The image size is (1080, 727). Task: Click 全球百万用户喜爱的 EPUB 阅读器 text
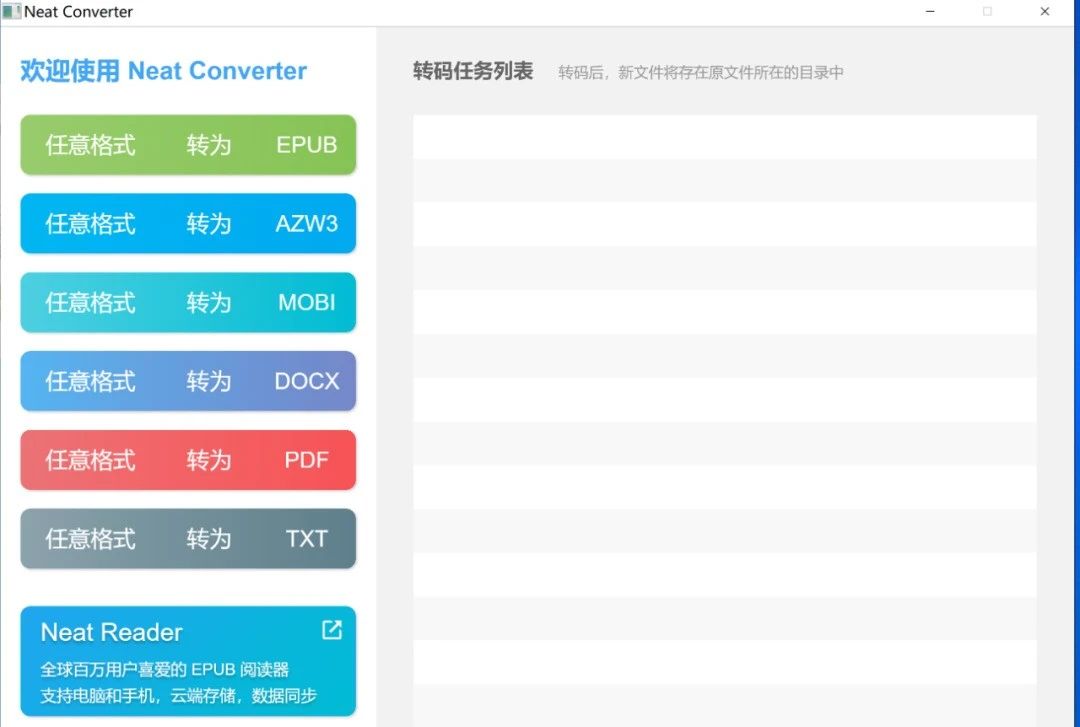coord(165,669)
